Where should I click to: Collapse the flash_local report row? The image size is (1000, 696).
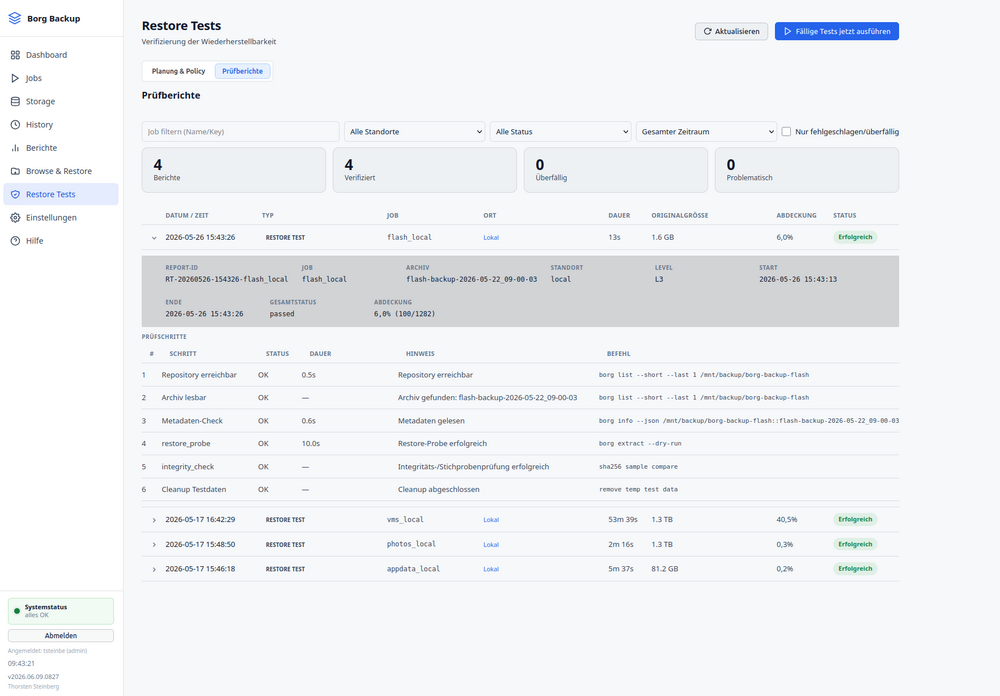[154, 237]
